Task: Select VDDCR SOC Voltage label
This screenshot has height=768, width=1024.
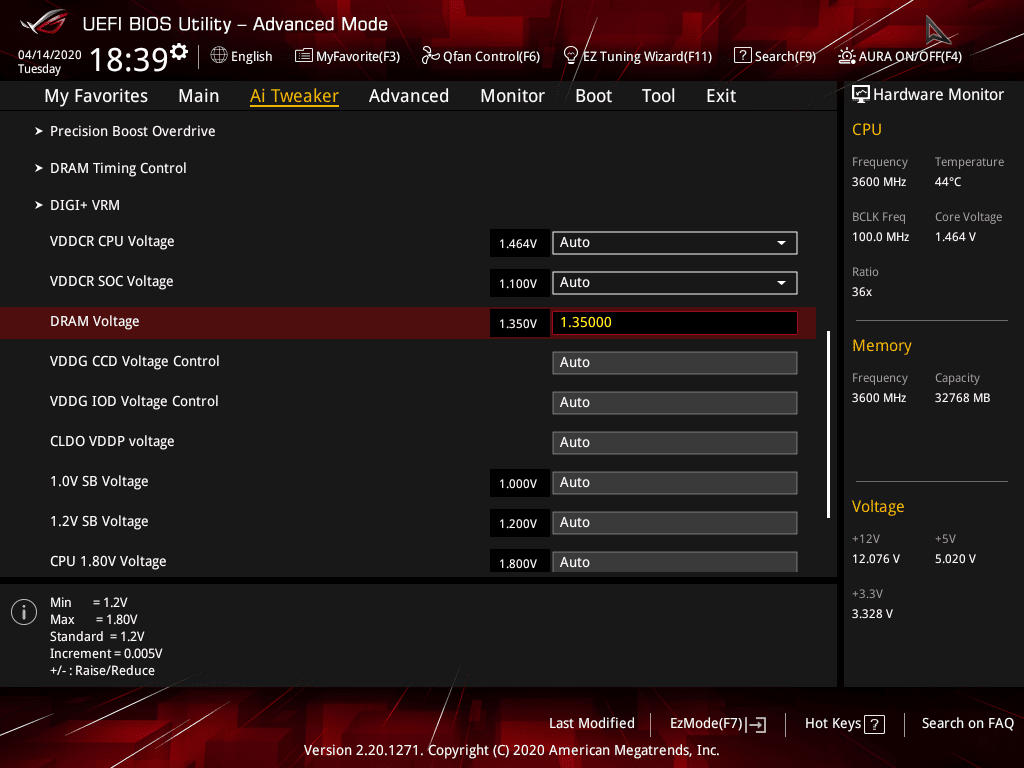Action: point(112,281)
